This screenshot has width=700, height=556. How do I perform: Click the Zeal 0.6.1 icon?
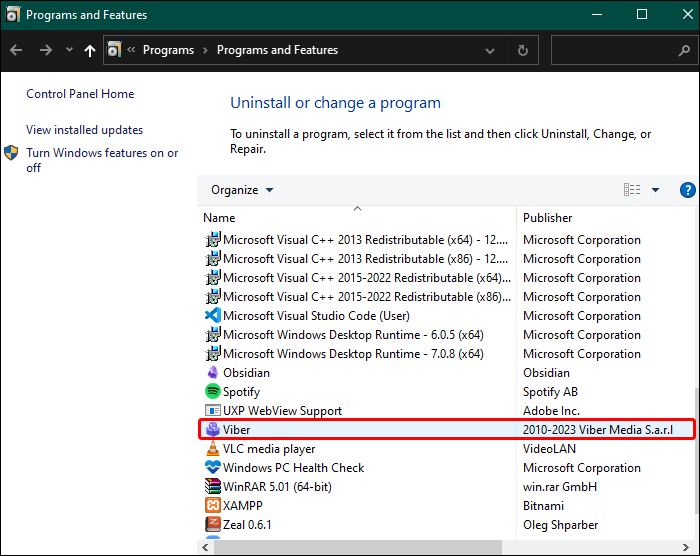point(212,524)
